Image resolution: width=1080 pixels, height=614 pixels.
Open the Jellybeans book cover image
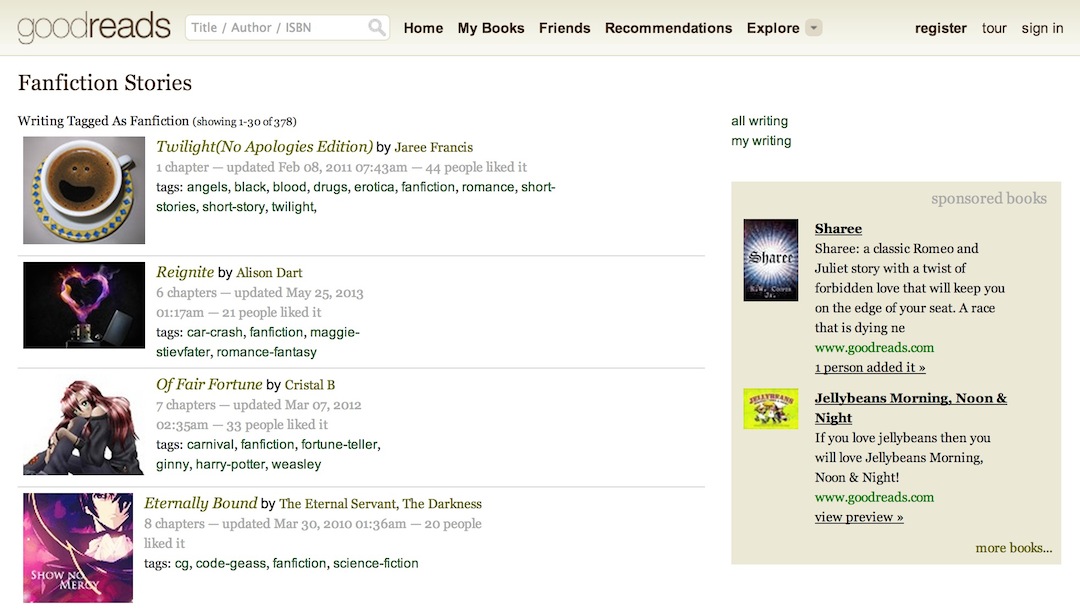coord(771,409)
